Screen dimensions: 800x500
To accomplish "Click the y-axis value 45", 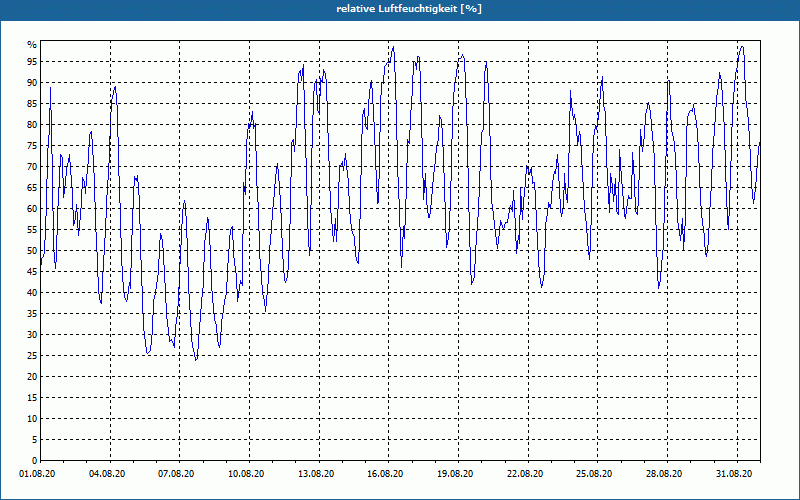I will click(x=32, y=272).
